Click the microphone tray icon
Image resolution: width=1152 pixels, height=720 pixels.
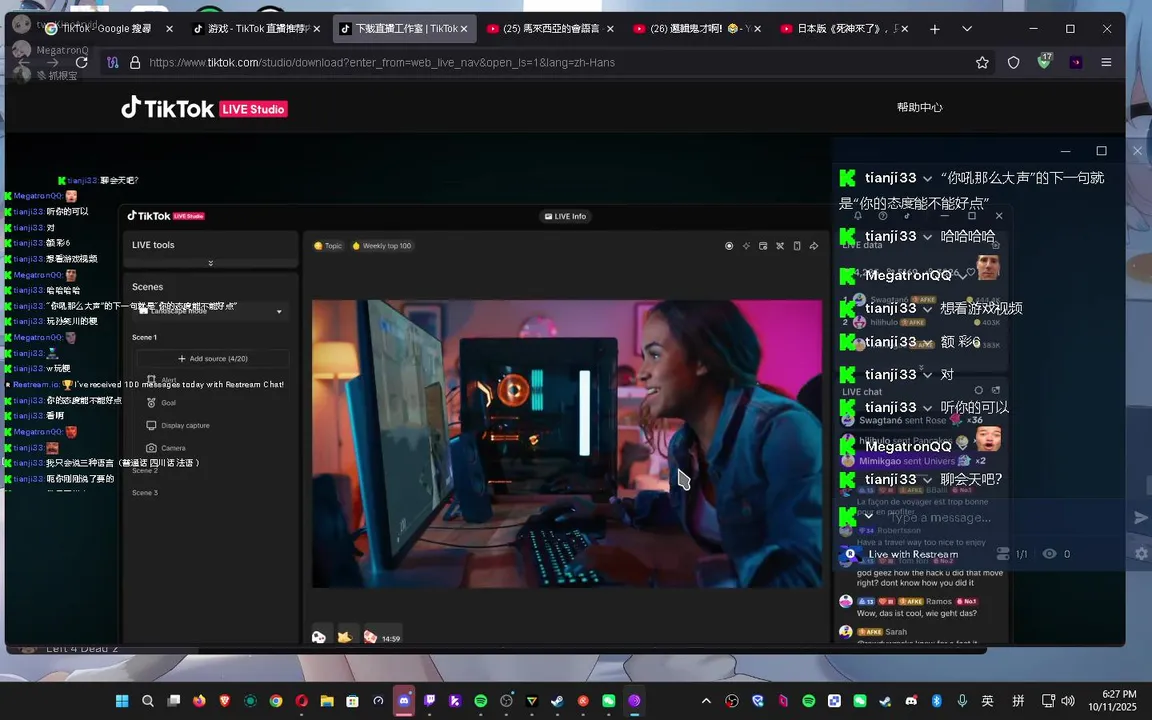pos(962,701)
